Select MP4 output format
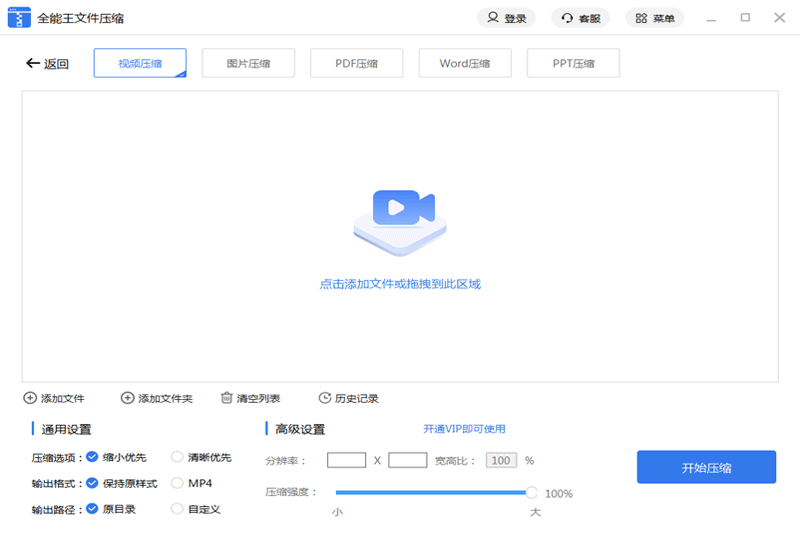 tap(177, 483)
